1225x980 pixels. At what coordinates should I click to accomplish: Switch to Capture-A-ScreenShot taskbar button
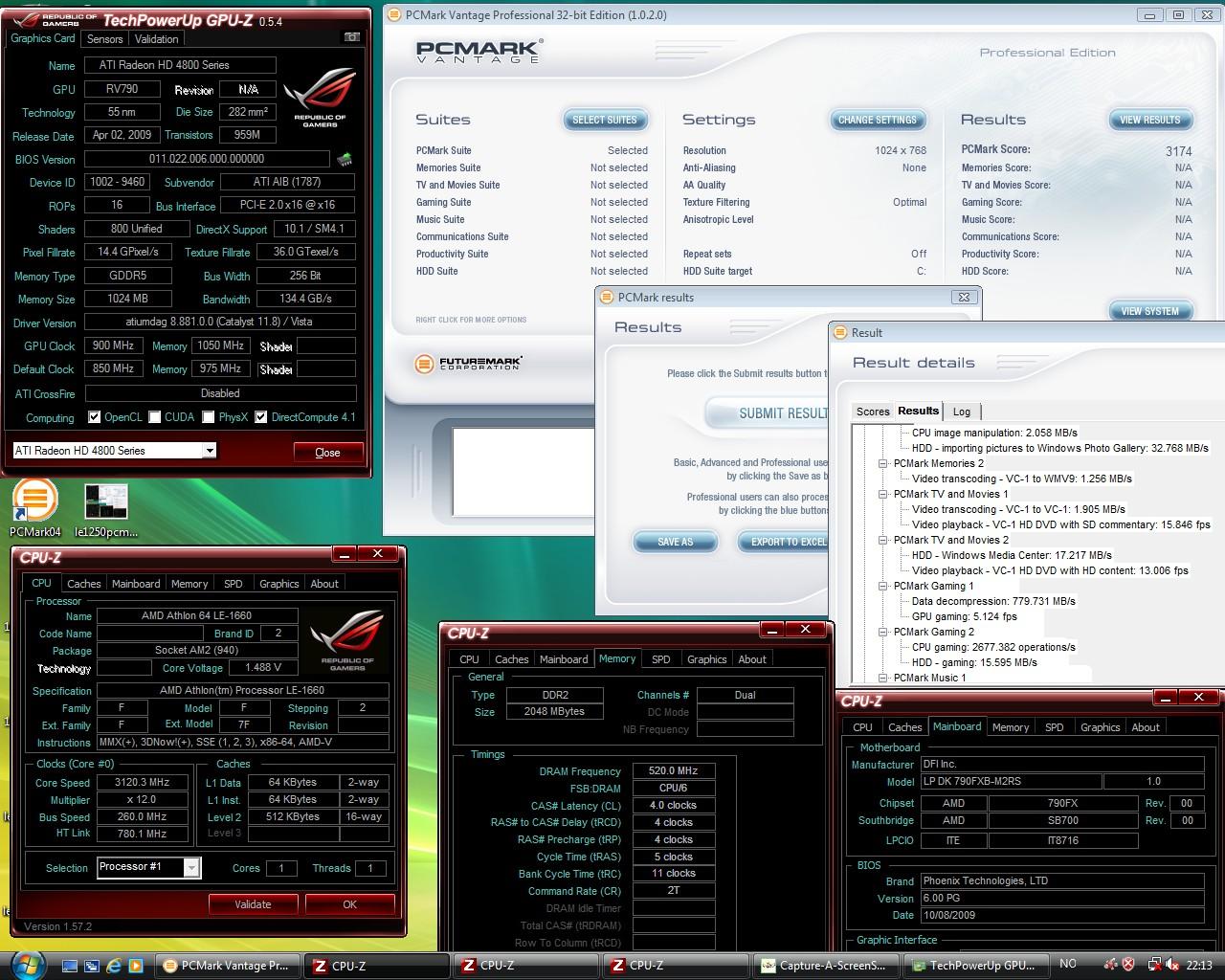point(824,966)
